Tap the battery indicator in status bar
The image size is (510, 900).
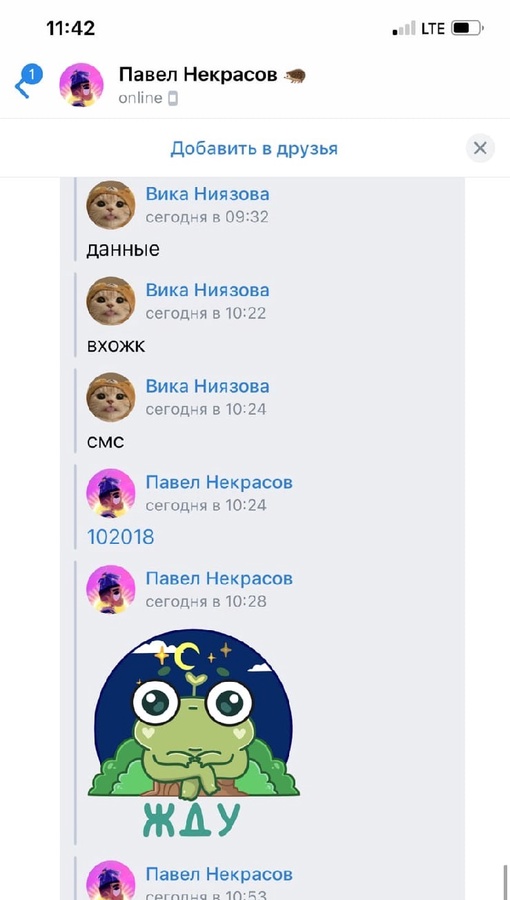[x=467, y=28]
